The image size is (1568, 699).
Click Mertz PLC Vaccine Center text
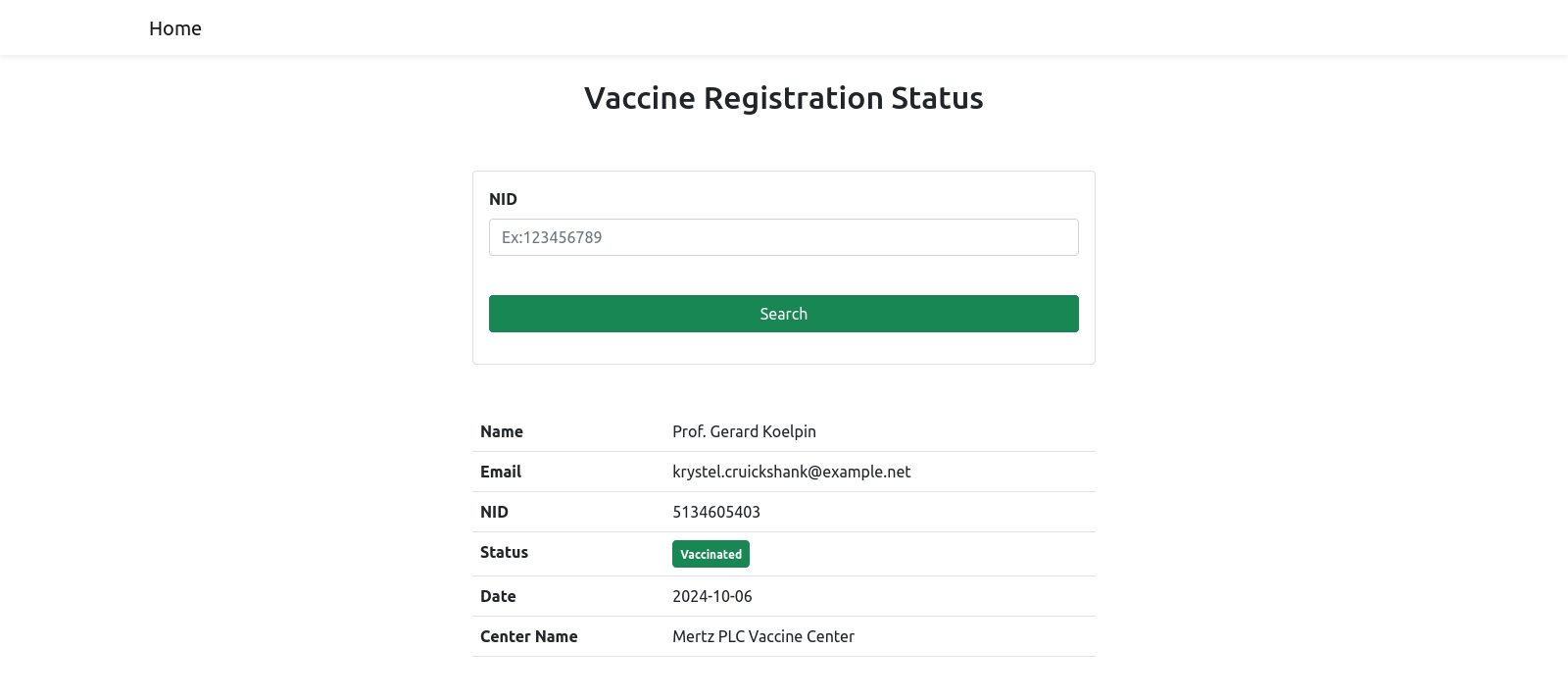point(762,636)
